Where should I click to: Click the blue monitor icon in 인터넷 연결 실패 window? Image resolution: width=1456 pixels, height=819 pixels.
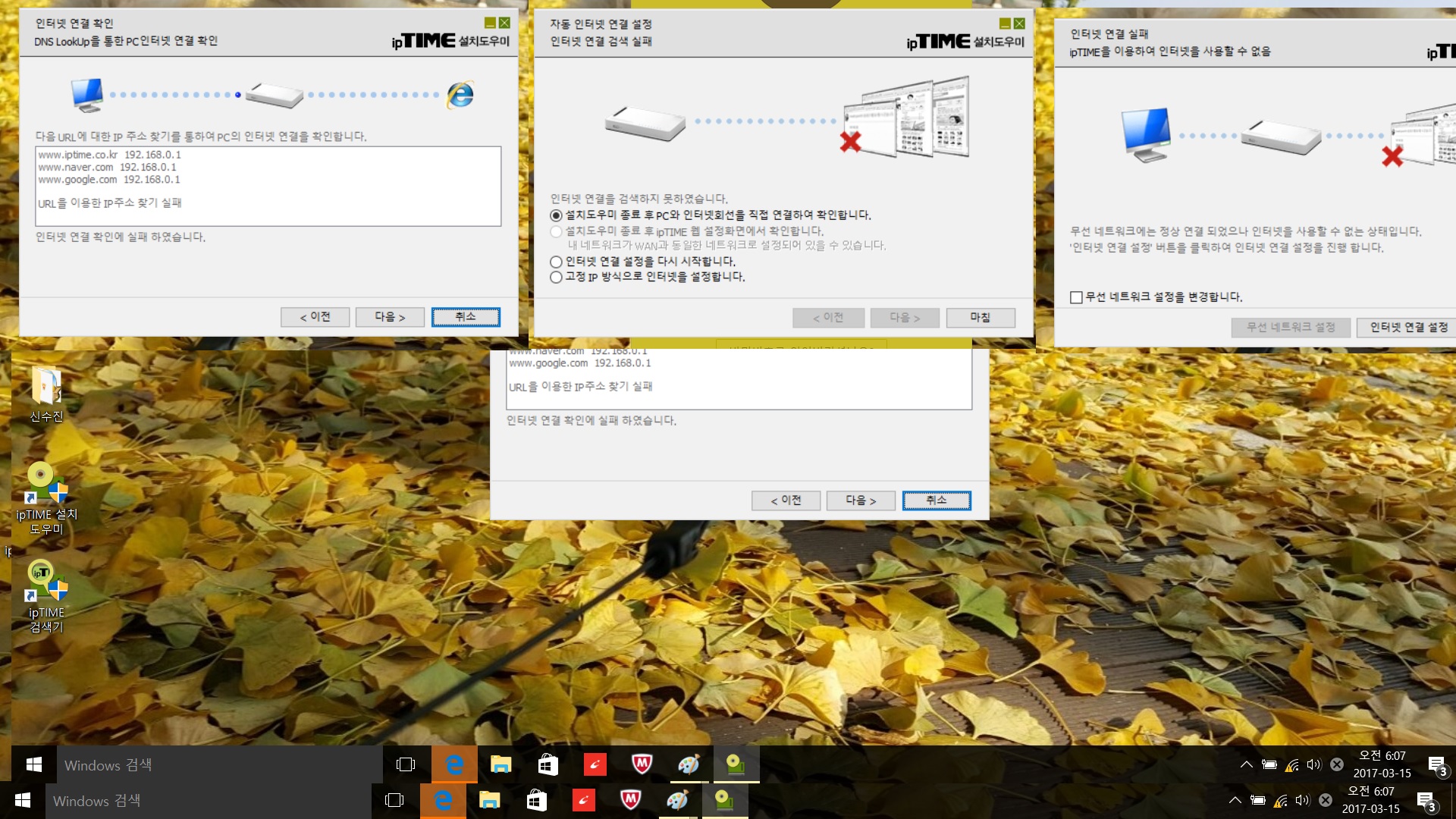point(1146,135)
